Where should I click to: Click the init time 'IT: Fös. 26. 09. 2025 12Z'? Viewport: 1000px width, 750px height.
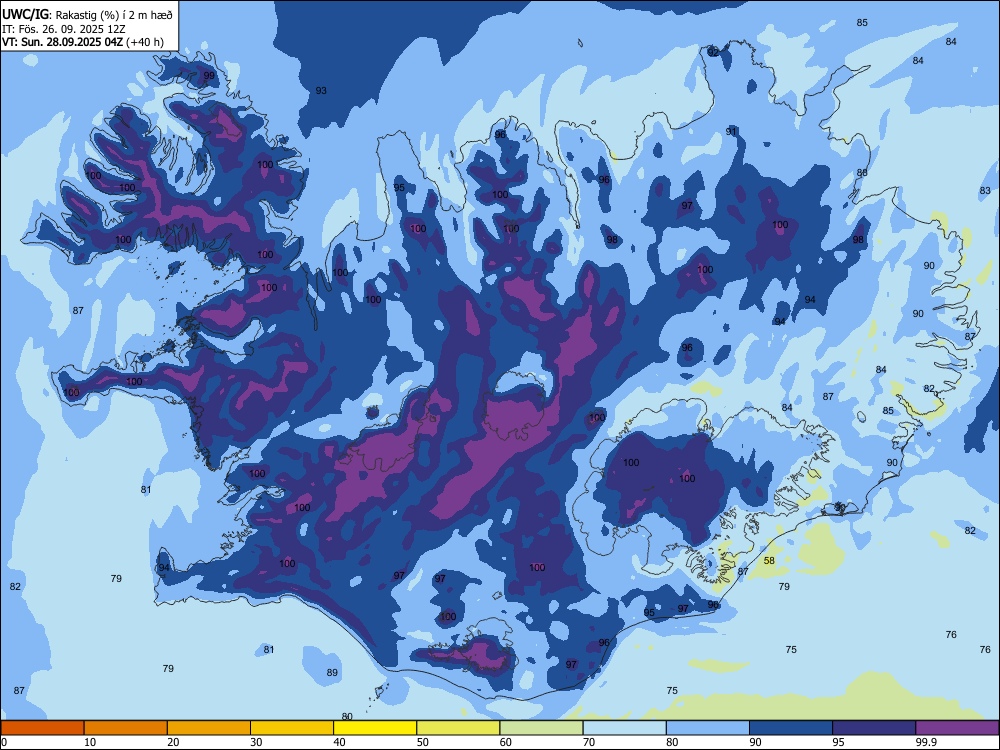click(x=64, y=29)
